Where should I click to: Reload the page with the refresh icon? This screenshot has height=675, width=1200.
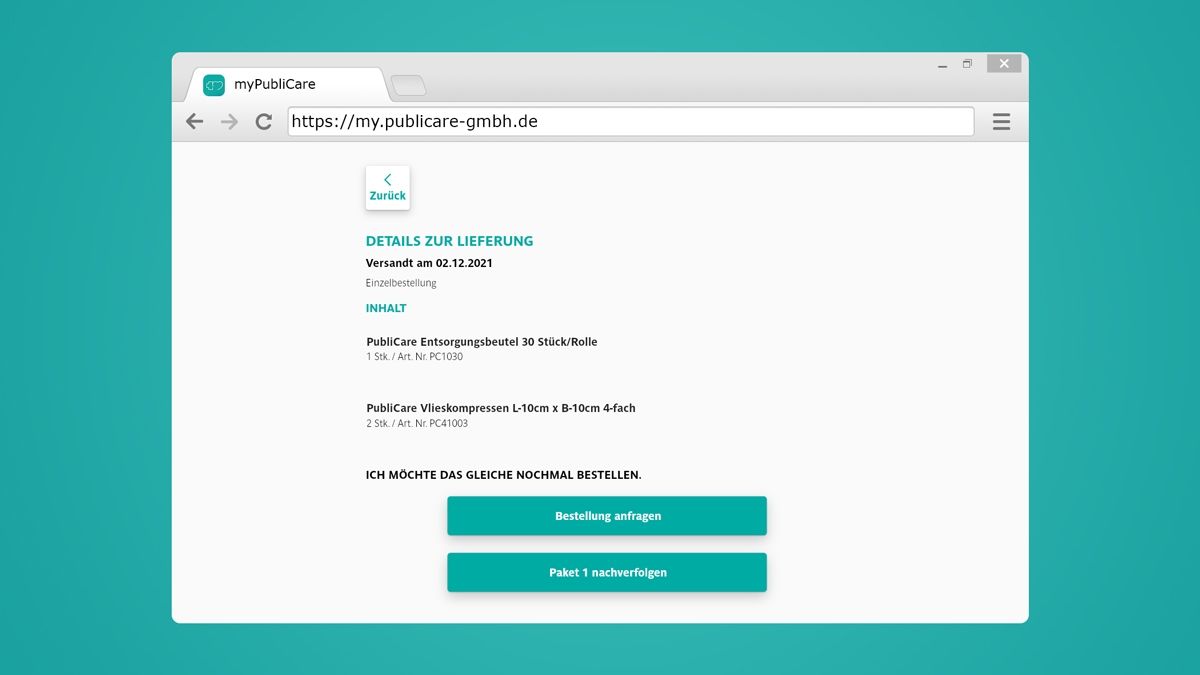tap(264, 122)
